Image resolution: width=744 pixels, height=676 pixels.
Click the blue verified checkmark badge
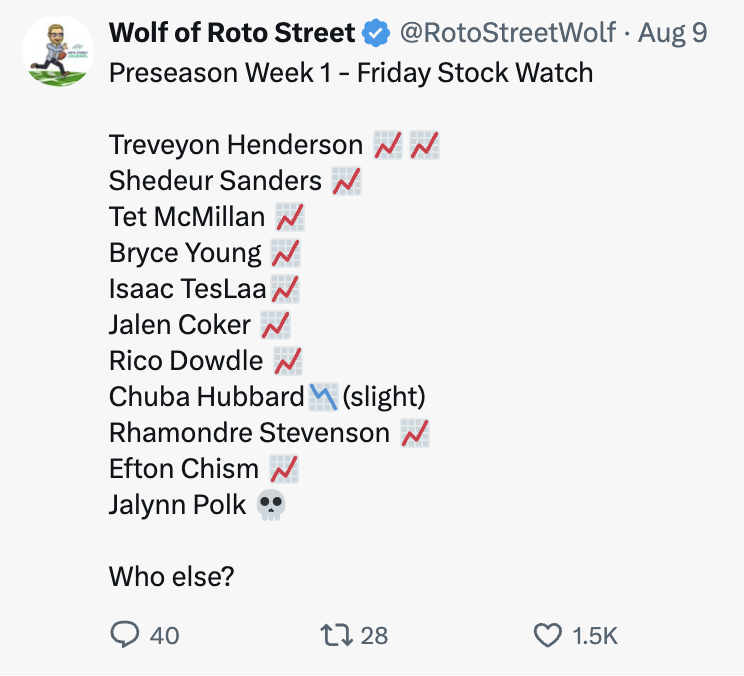[376, 33]
